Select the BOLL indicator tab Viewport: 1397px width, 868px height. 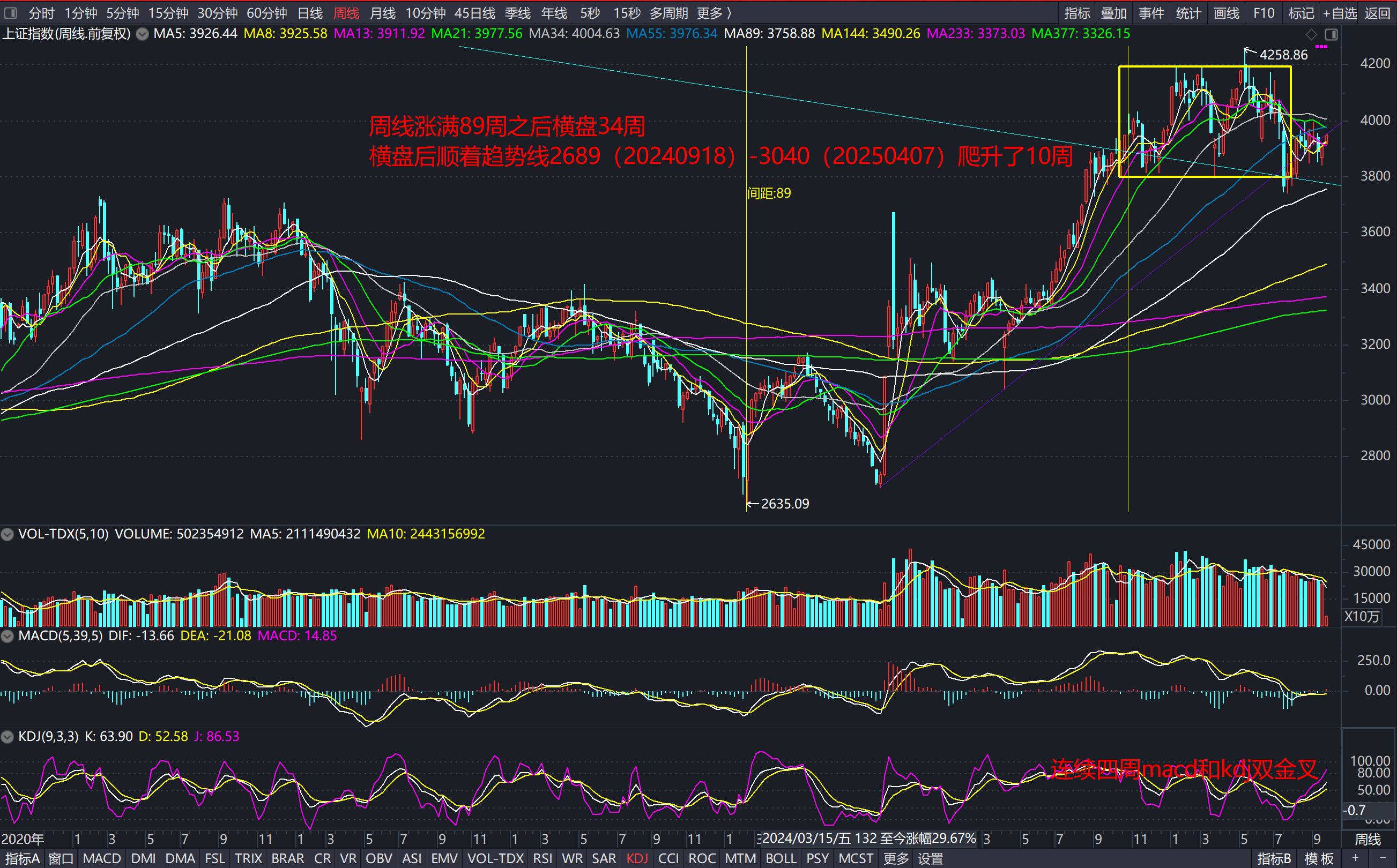(781, 859)
